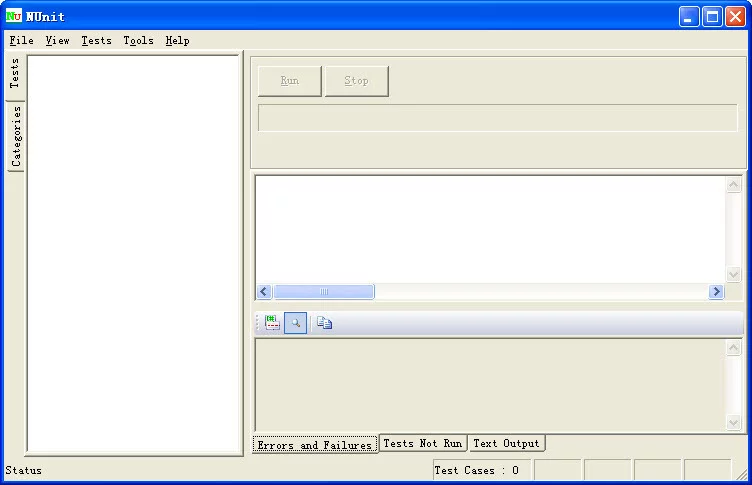Select the Errors and Failures tab

click(x=315, y=445)
